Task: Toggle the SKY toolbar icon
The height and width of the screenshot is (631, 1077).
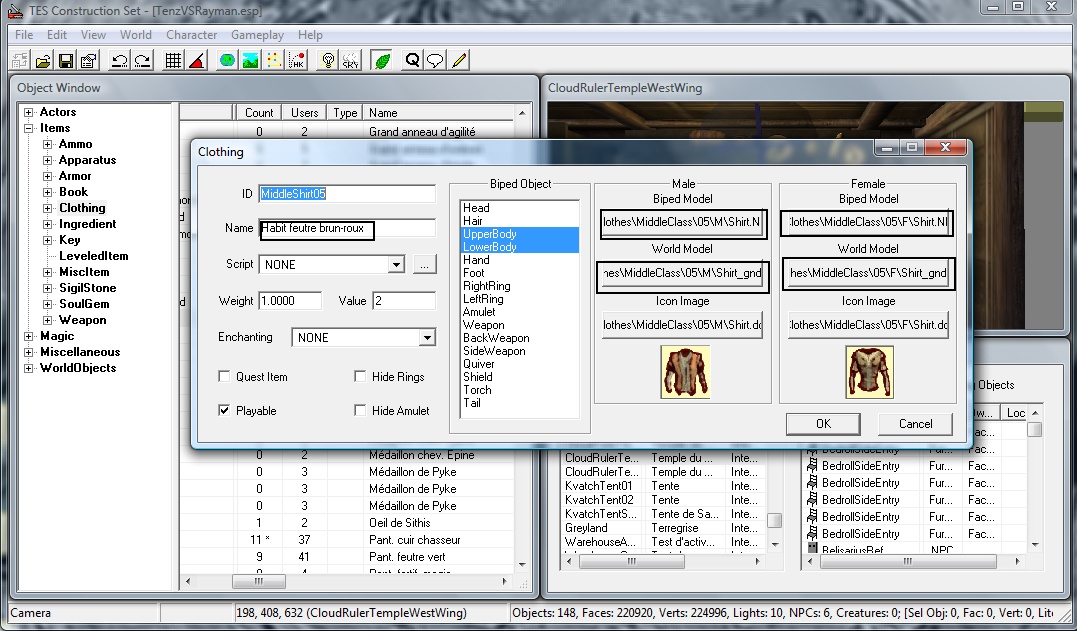Action: point(350,61)
